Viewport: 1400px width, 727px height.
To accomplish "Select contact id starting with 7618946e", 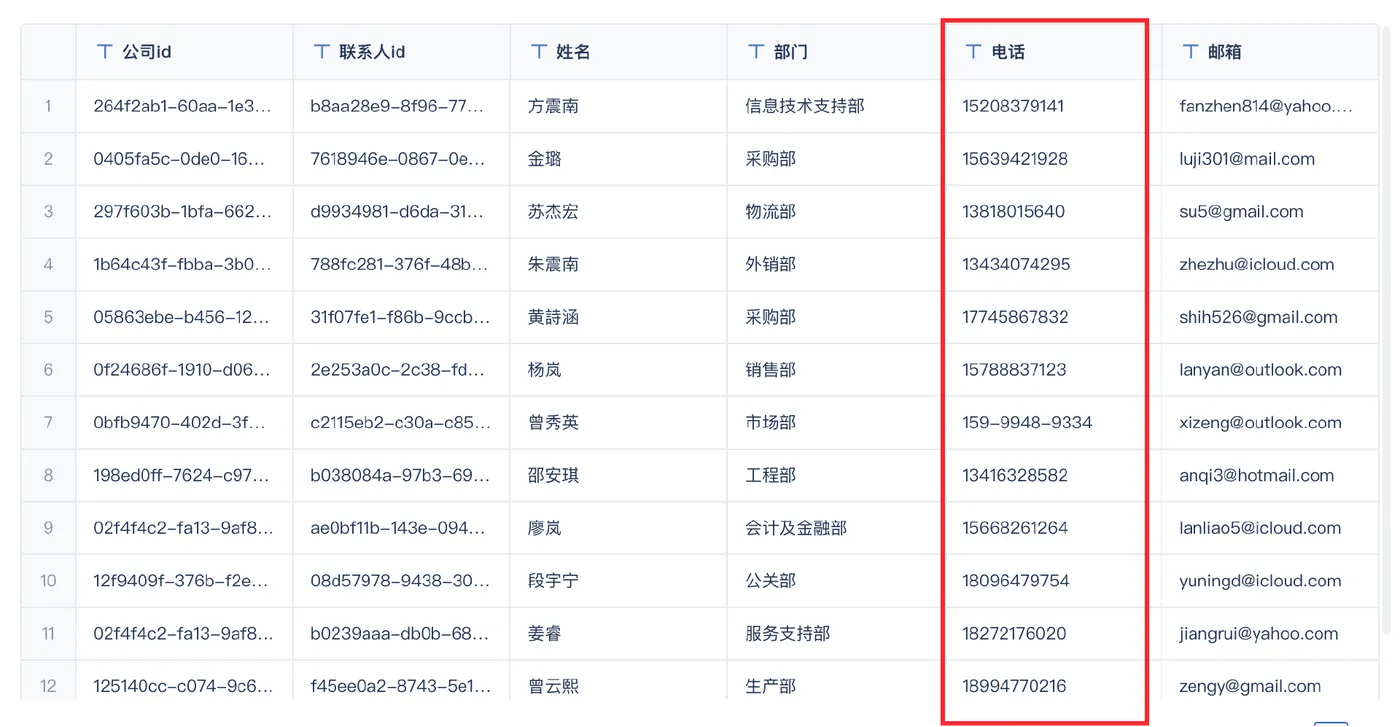I will pos(399,159).
